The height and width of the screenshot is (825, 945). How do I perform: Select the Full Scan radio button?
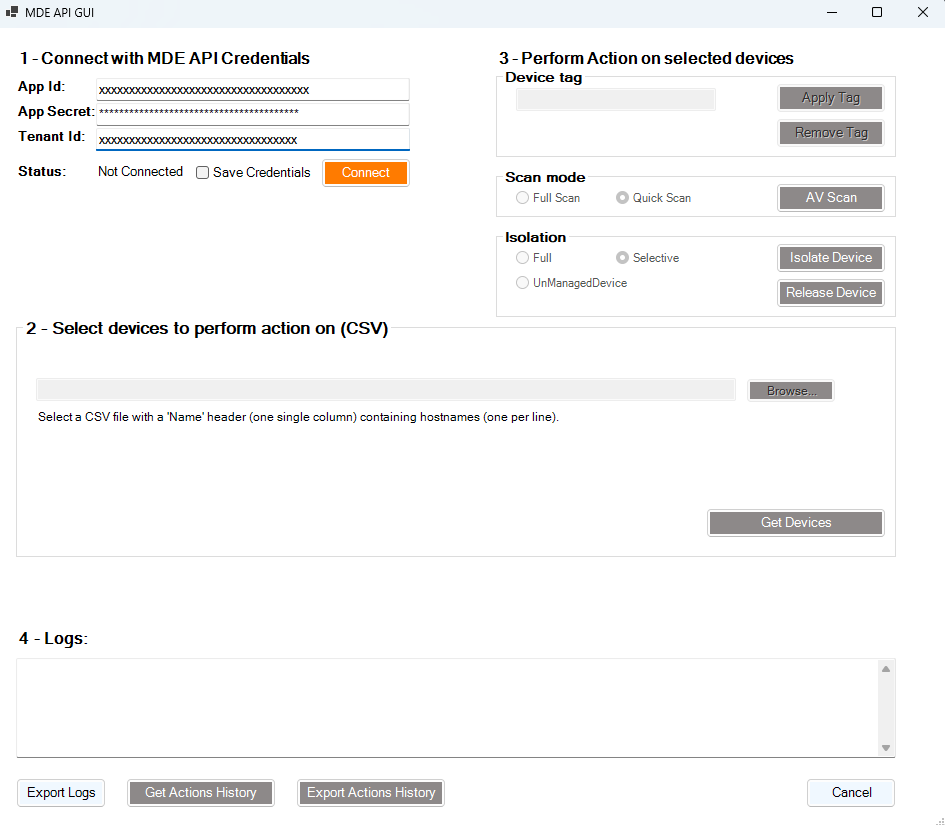521,197
